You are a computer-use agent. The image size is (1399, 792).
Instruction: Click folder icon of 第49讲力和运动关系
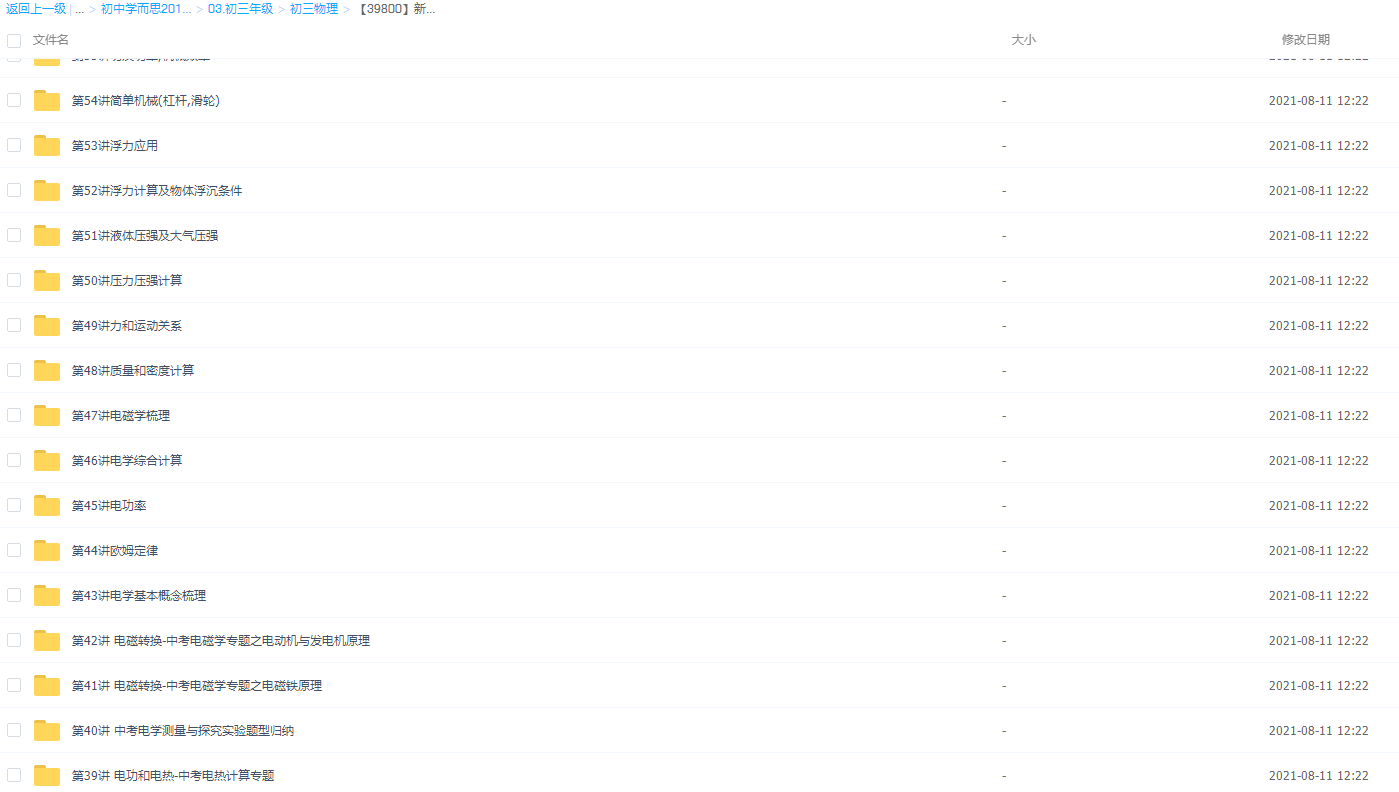[x=47, y=325]
